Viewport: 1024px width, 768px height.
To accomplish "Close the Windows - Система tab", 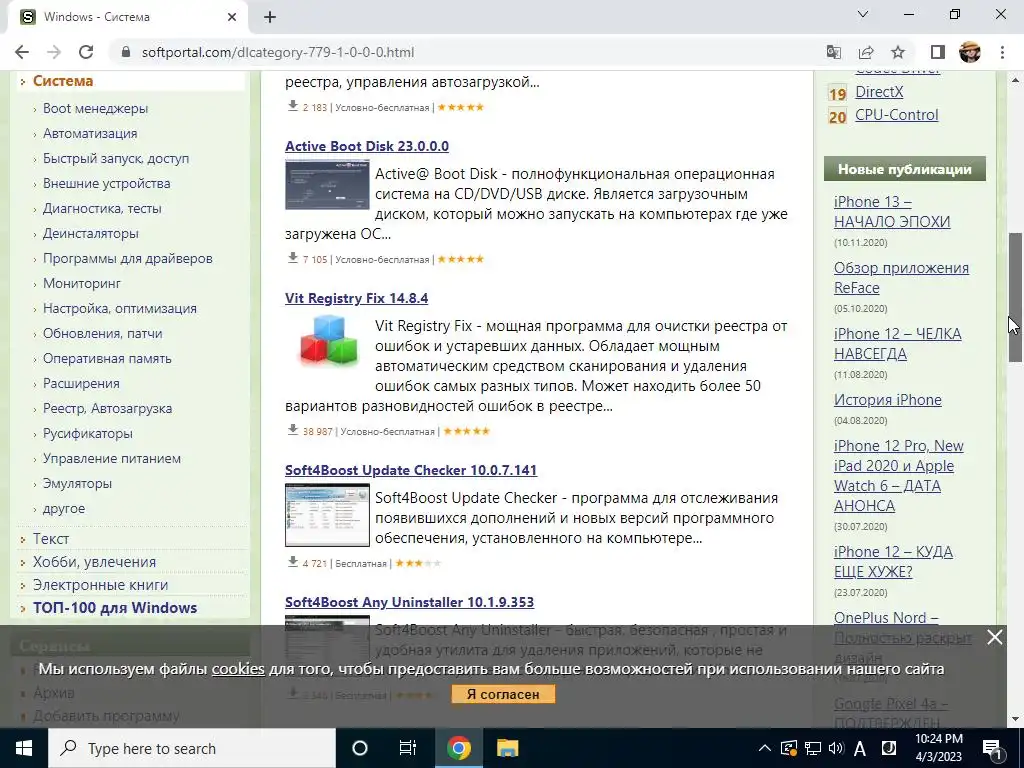I will pyautogui.click(x=232, y=17).
